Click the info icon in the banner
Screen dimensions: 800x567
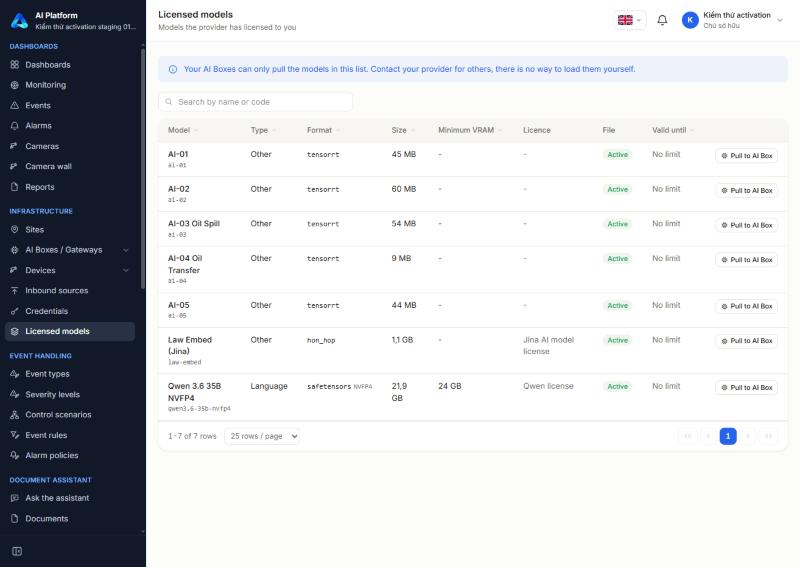click(x=172, y=69)
